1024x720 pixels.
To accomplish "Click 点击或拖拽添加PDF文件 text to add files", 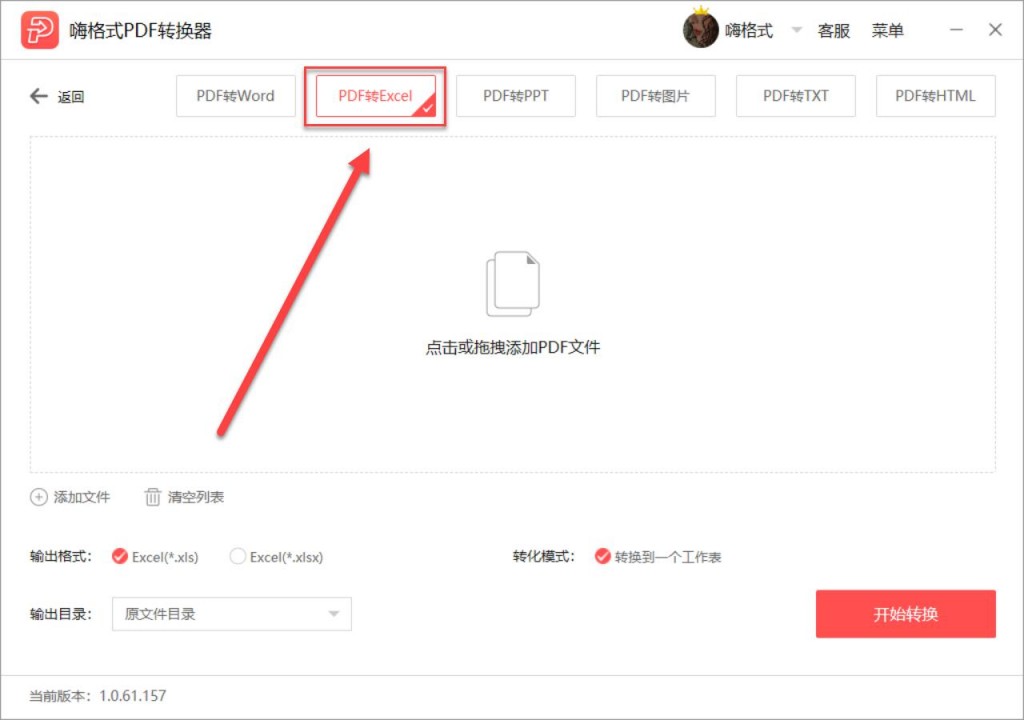I will [513, 348].
